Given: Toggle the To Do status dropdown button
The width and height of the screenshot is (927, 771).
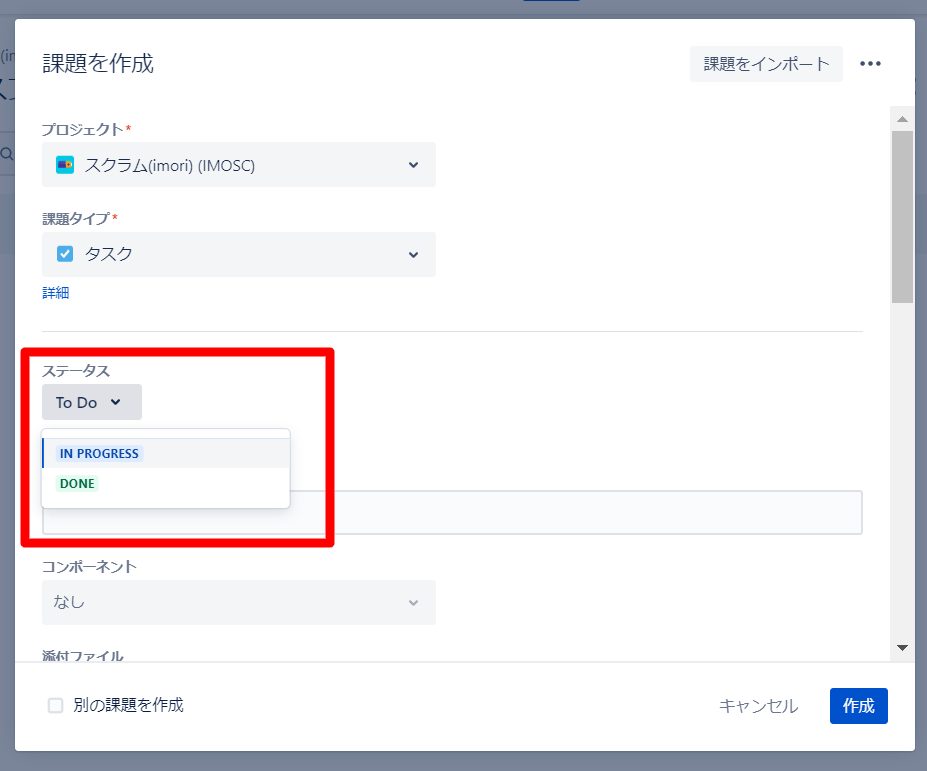Looking at the screenshot, I should tap(91, 402).
